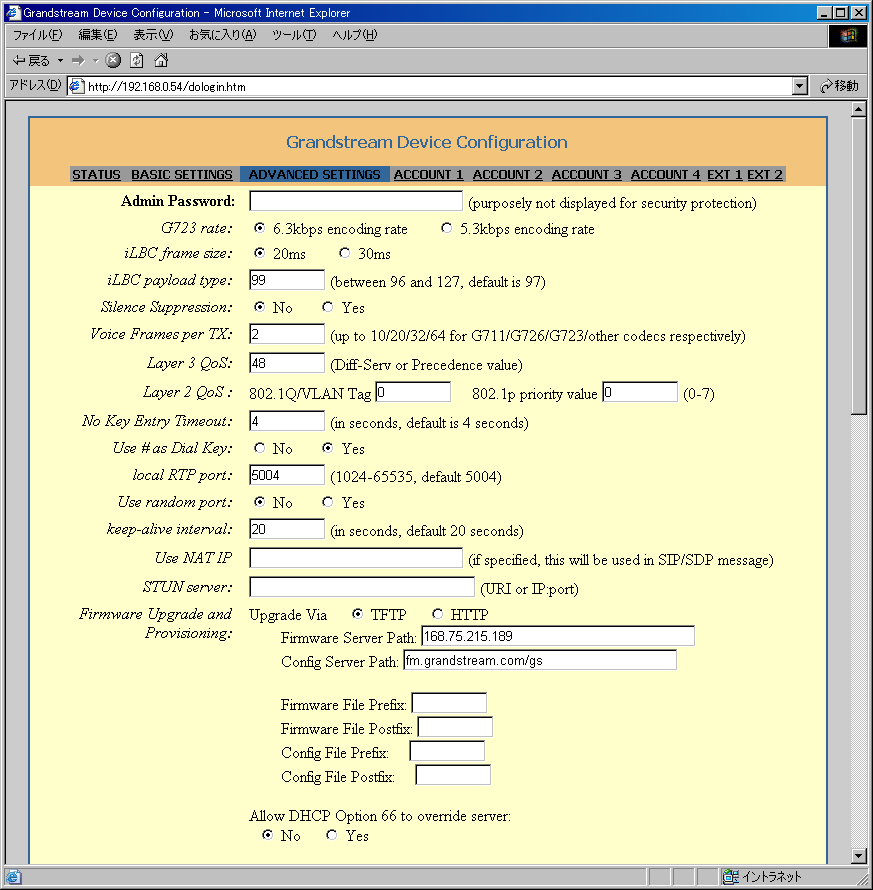
Task: Select 5.3kbps encoding rate for G723
Action: tap(447, 229)
